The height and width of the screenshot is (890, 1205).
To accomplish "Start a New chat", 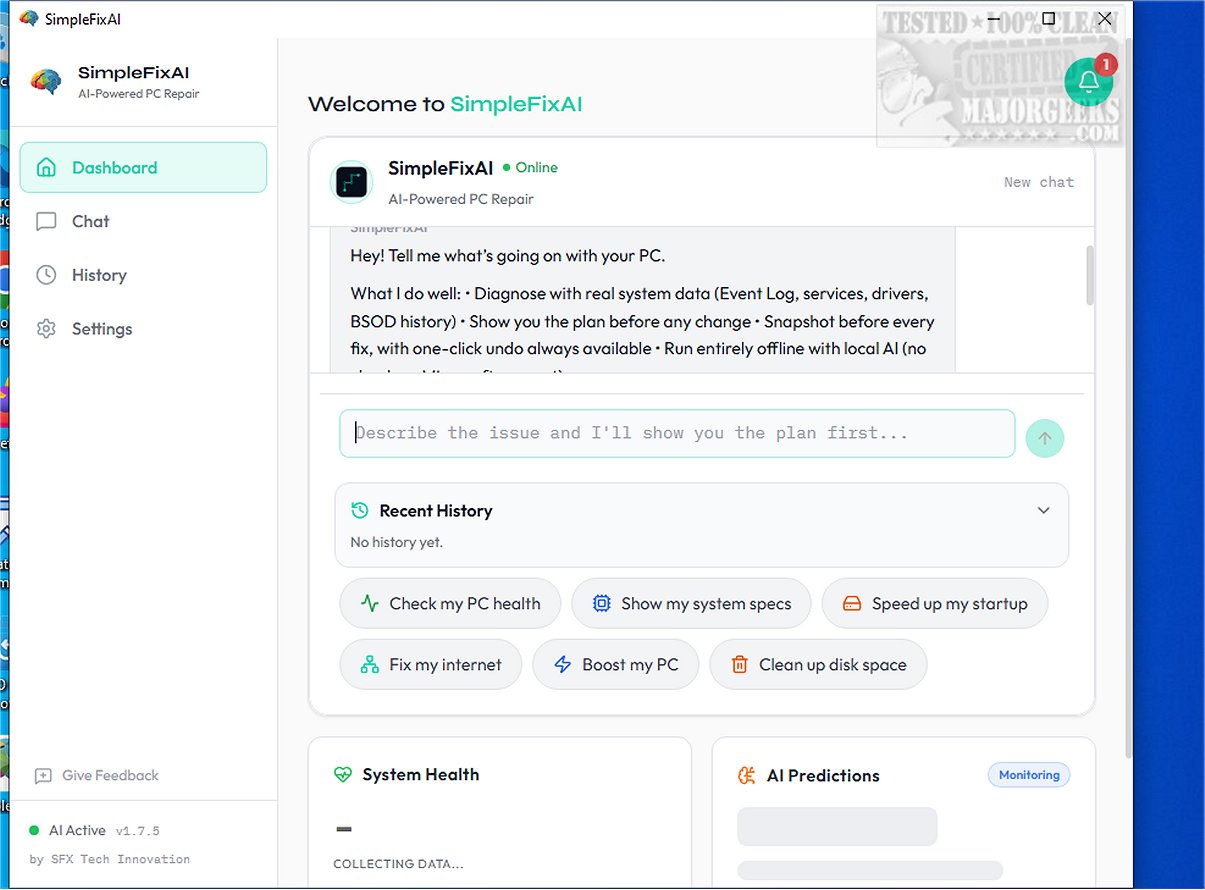I will click(x=1039, y=182).
